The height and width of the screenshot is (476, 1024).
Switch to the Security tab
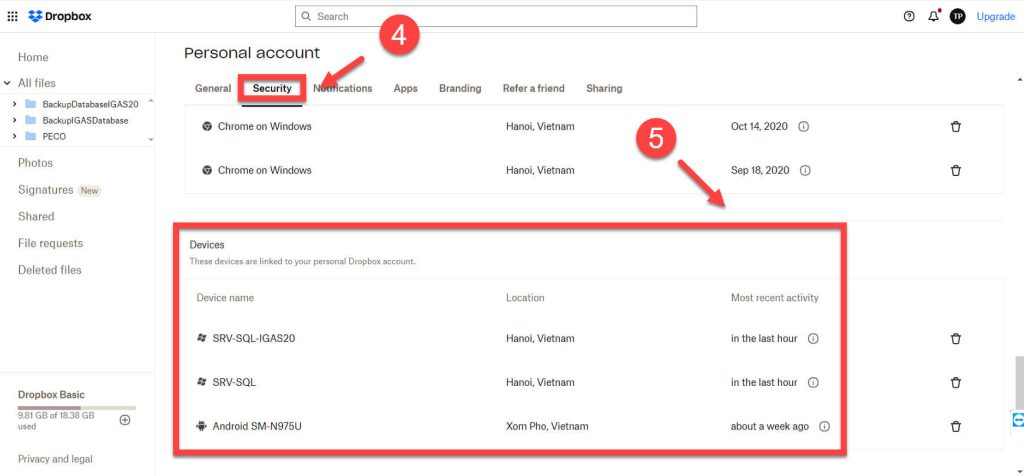coord(272,88)
